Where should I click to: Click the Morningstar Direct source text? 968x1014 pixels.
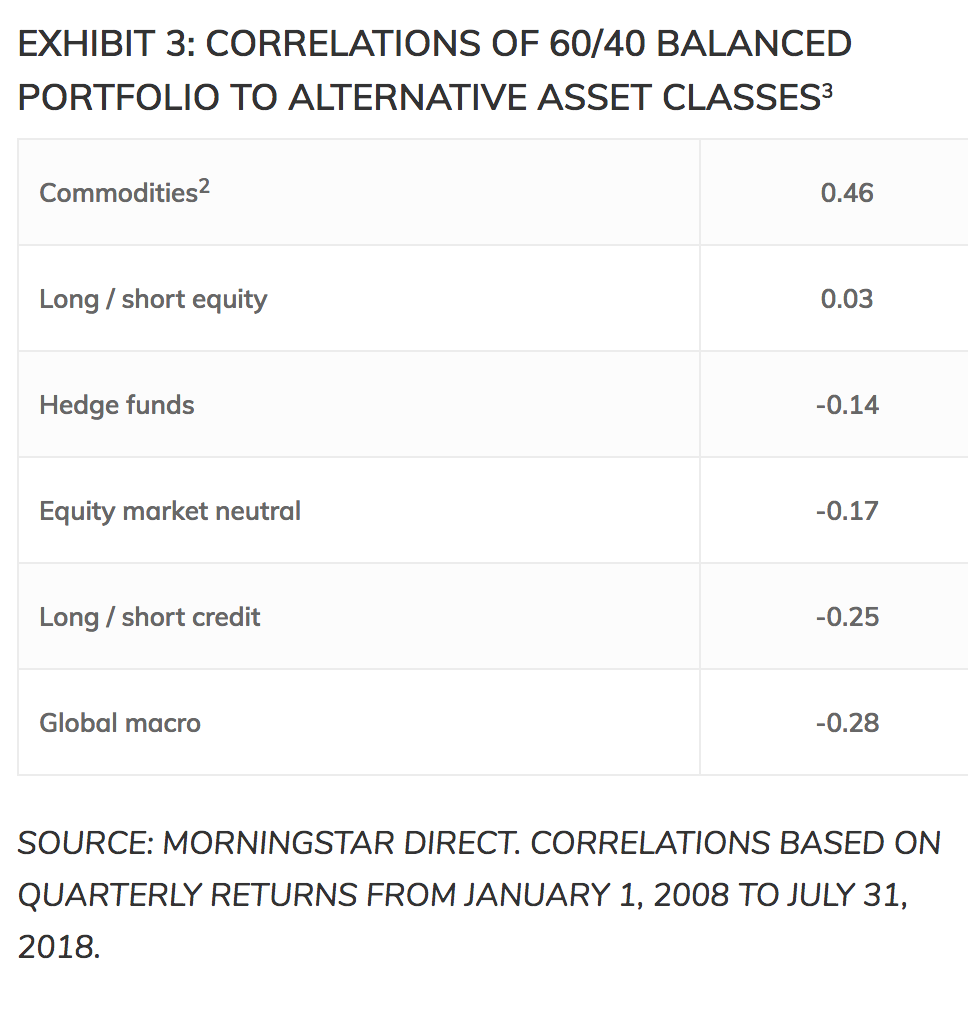[340, 843]
